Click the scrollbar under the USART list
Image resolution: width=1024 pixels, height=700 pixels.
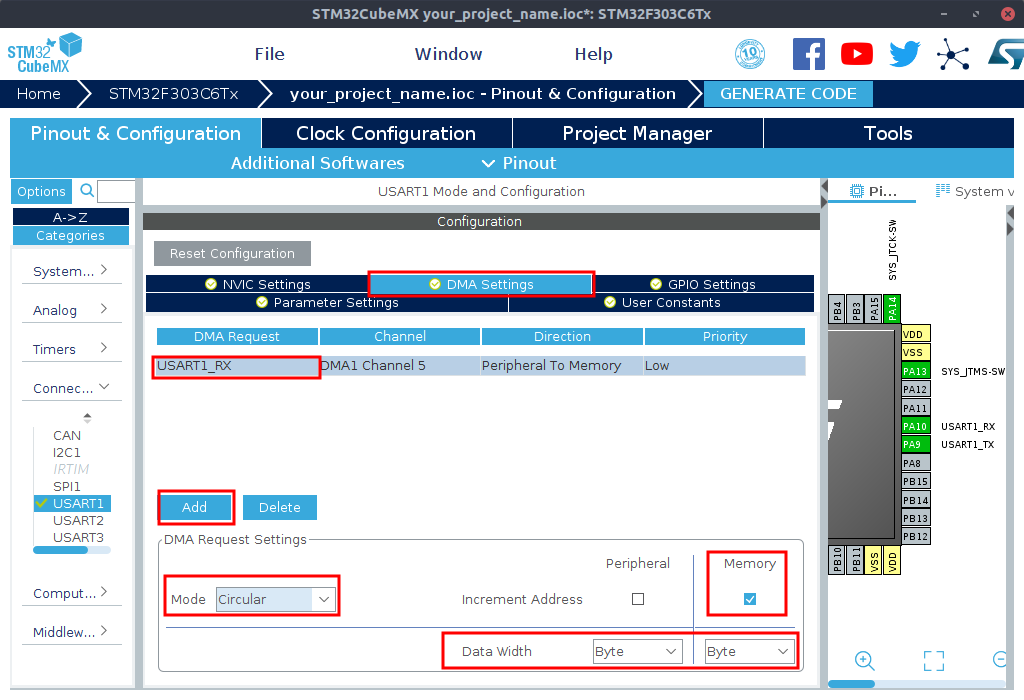point(72,550)
